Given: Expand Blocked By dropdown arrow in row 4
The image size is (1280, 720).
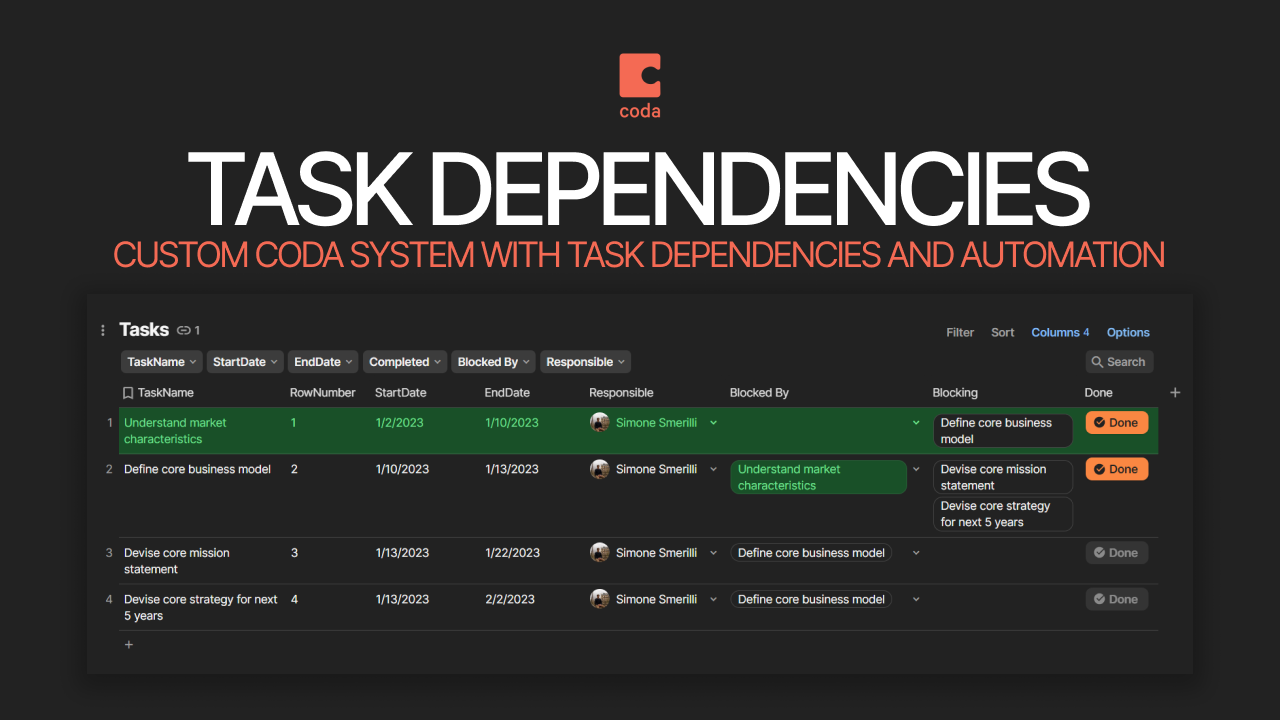Looking at the screenshot, I should point(916,599).
